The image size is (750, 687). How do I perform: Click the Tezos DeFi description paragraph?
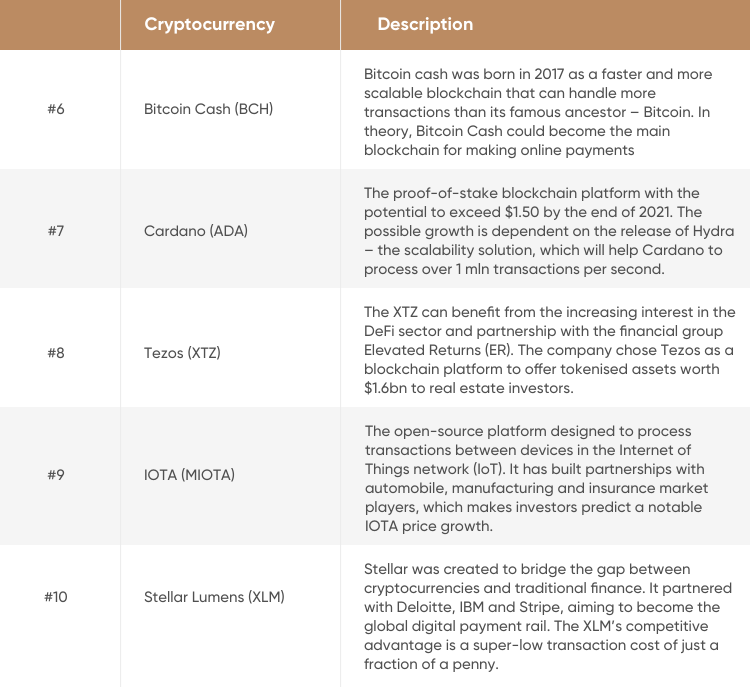[550, 350]
